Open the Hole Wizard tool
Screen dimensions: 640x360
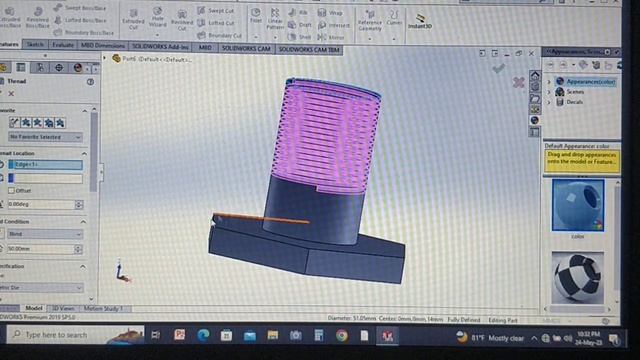pyautogui.click(x=158, y=16)
